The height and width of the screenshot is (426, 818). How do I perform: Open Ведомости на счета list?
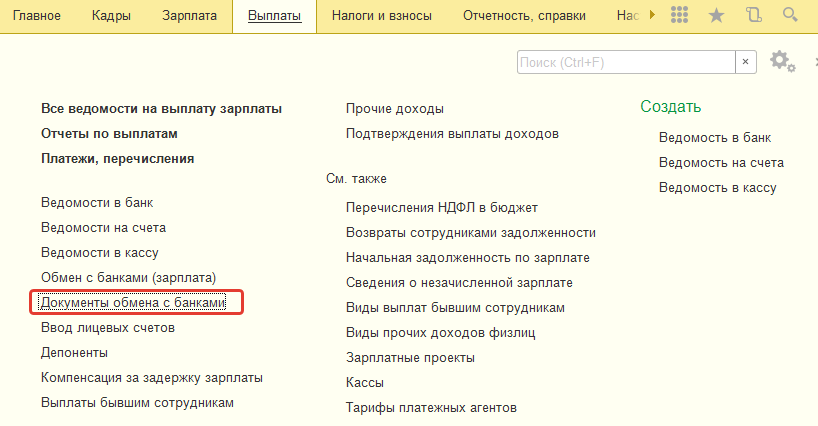point(103,227)
